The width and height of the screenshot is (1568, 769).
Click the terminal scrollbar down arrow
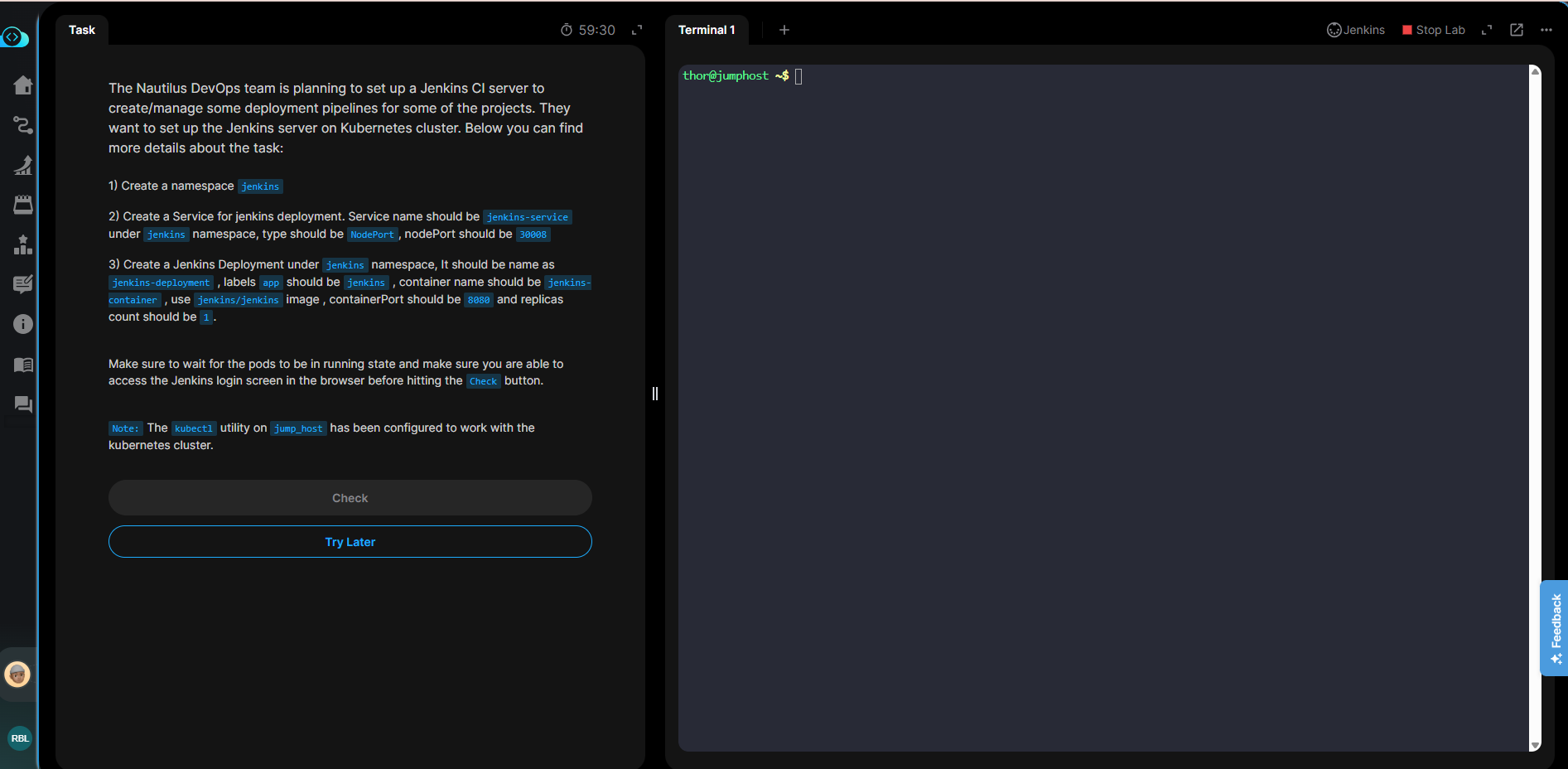click(1535, 745)
